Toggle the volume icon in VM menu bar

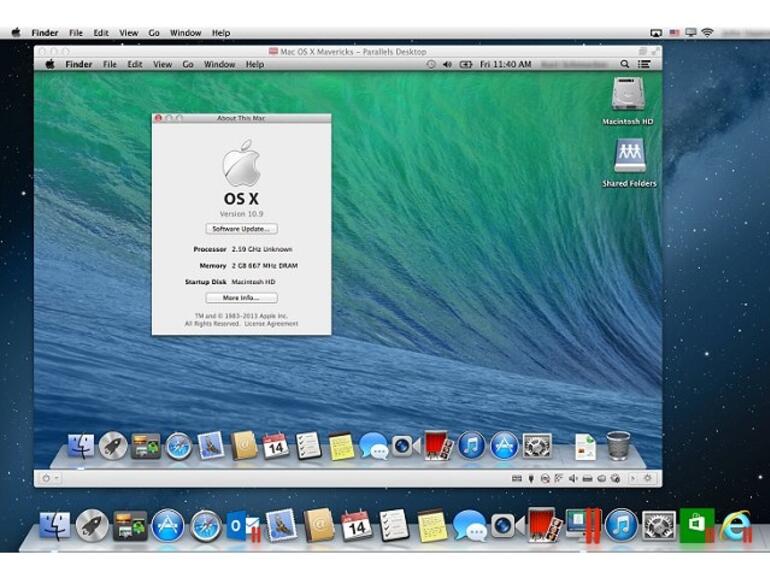point(448,64)
